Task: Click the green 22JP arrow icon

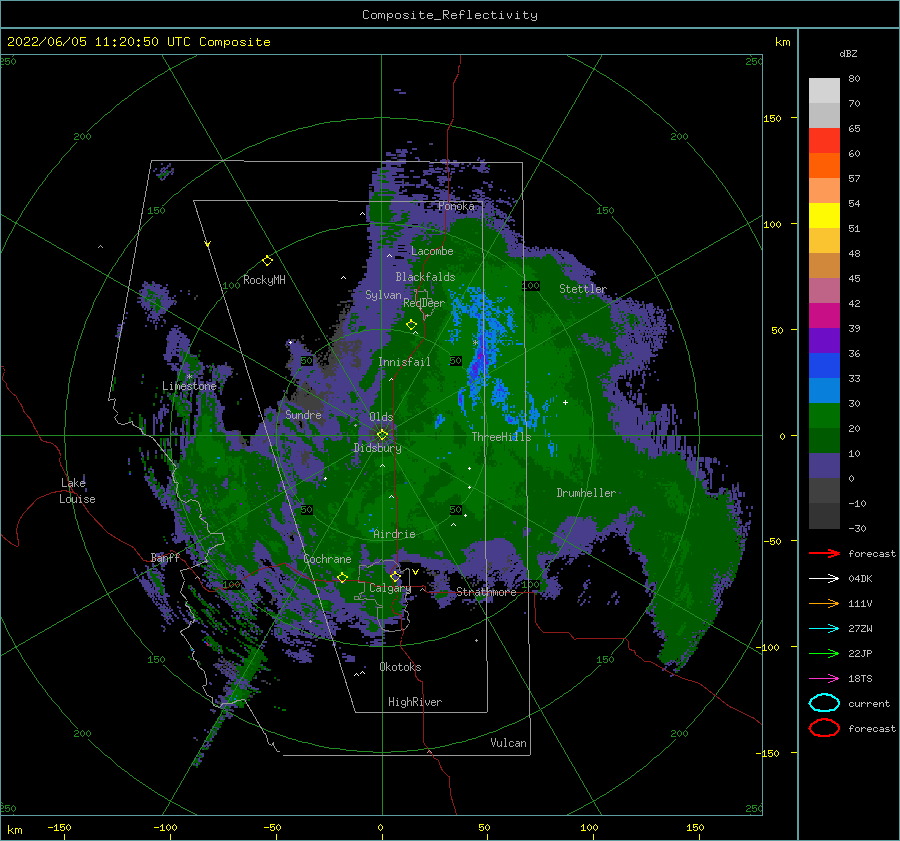Action: click(824, 653)
